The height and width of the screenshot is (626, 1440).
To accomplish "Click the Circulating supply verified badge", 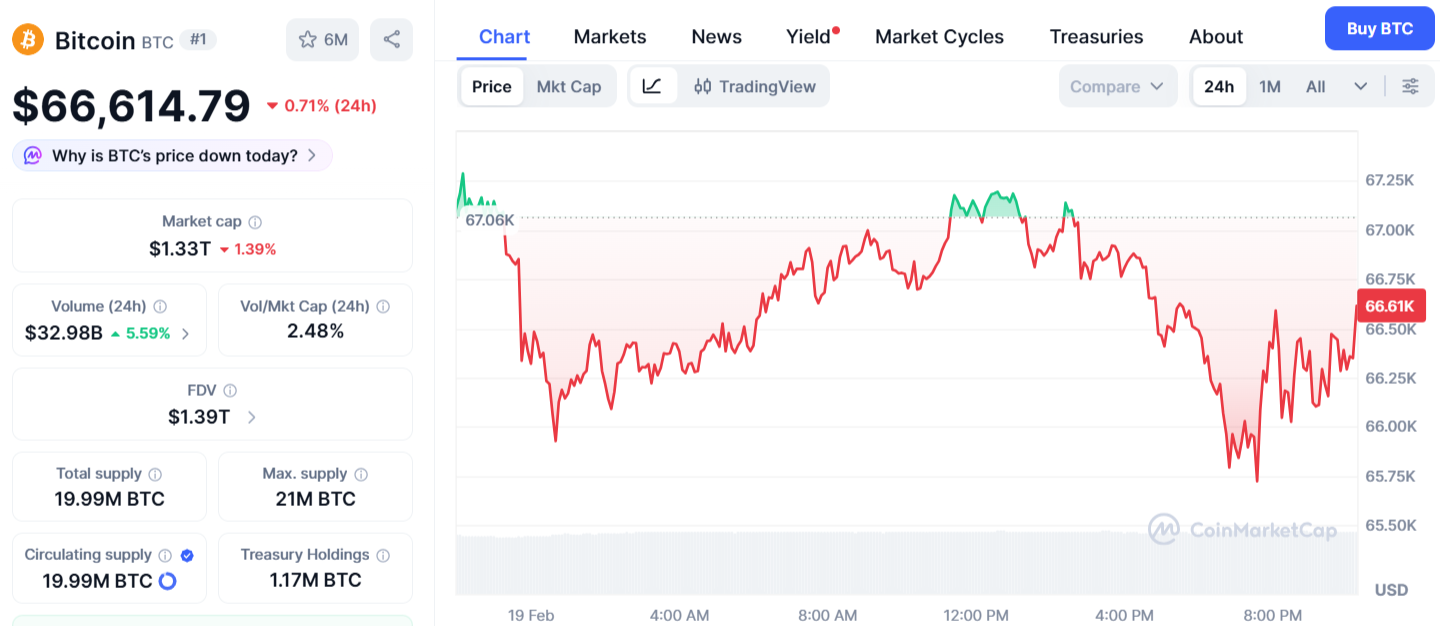I will (189, 554).
